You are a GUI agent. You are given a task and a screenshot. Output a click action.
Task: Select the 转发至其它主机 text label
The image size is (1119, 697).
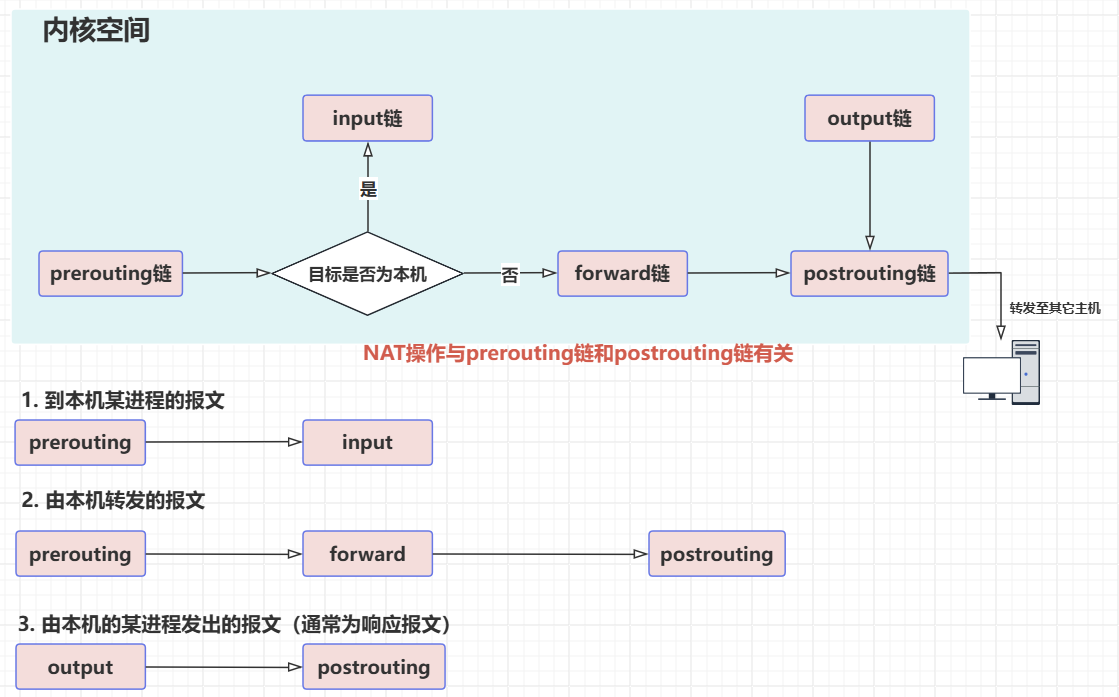click(1054, 309)
